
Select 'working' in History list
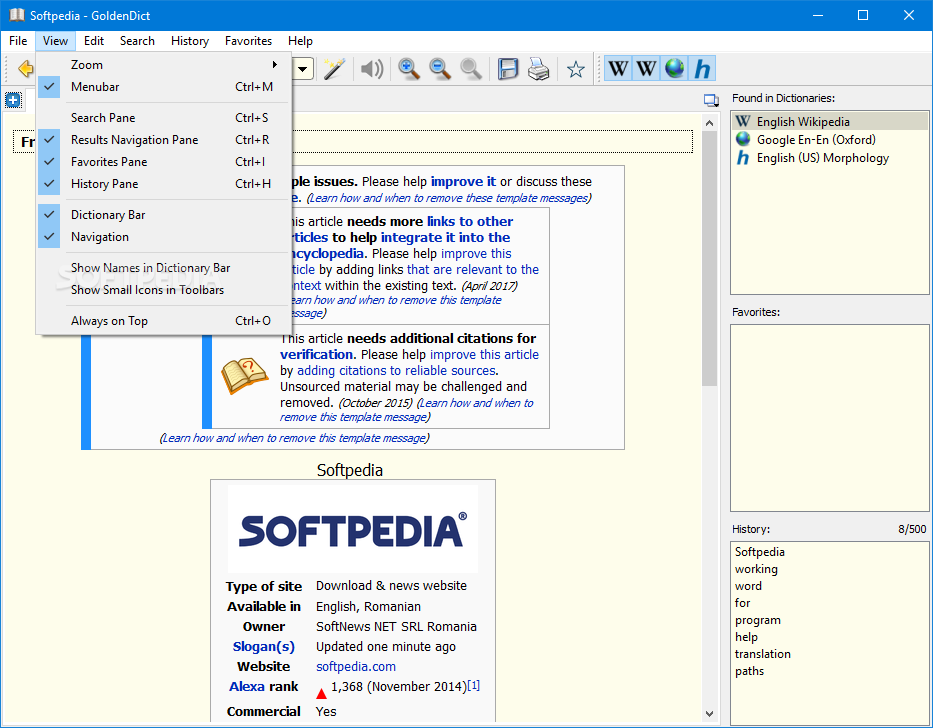pyautogui.click(x=756, y=569)
